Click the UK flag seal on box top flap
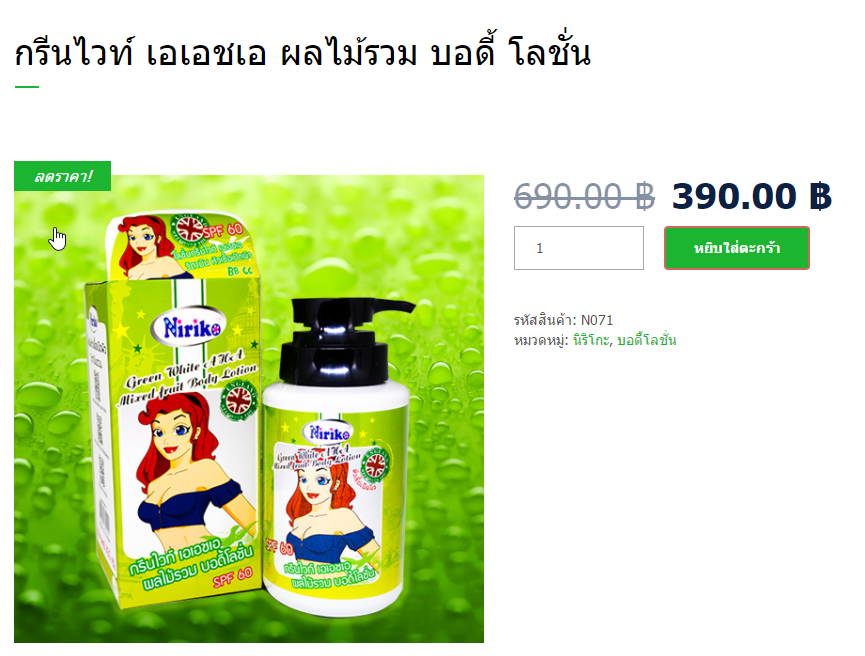Image resolution: width=865 pixels, height=656 pixels. click(x=189, y=228)
